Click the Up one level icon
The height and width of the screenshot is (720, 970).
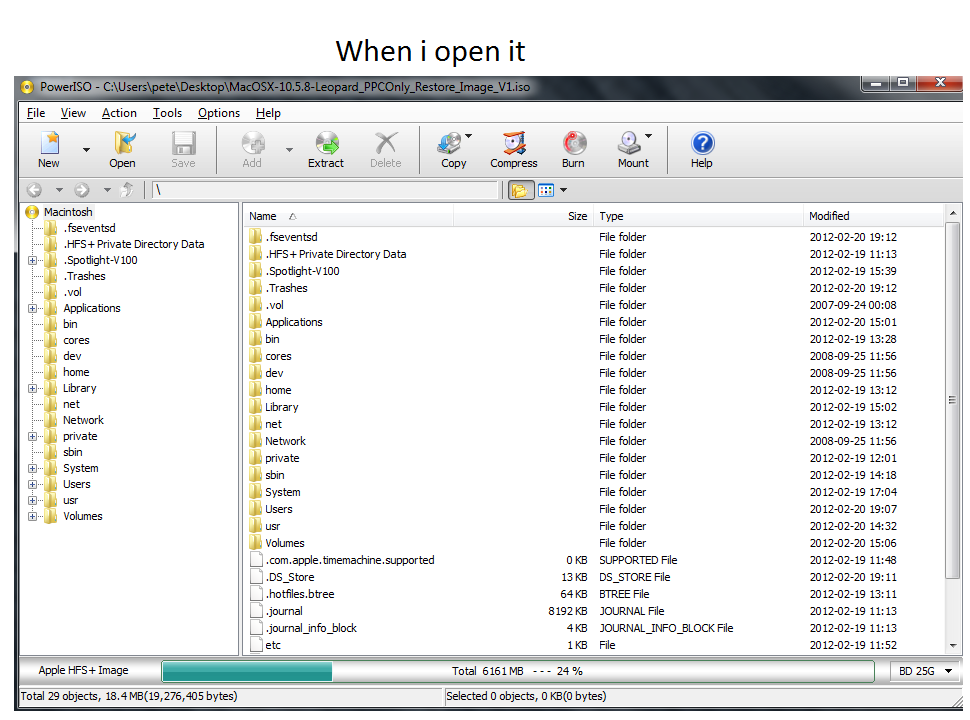tap(127, 190)
